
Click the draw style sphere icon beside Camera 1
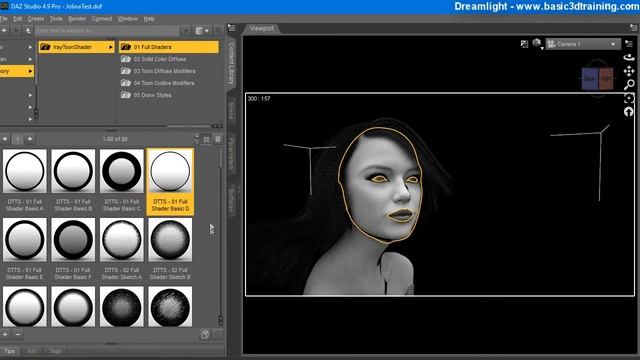click(536, 43)
